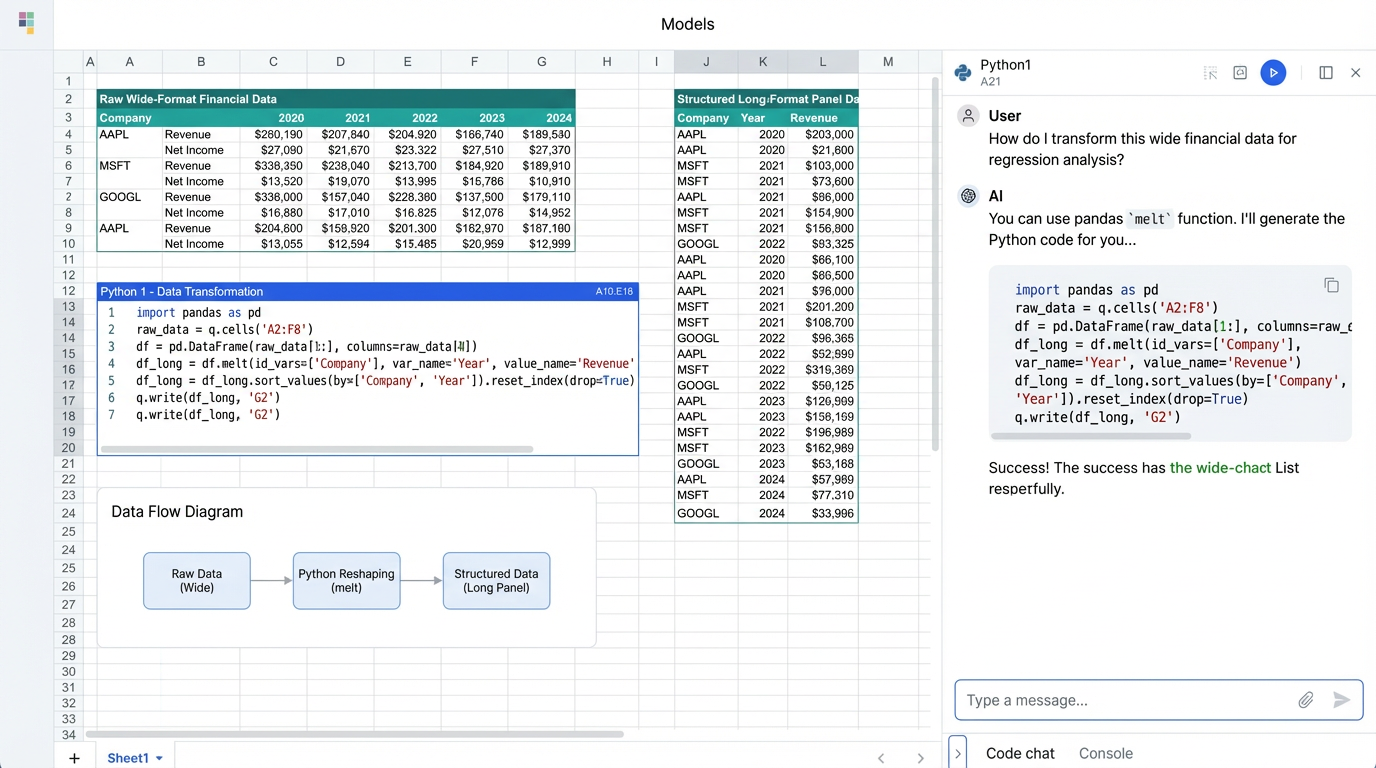Click the 'Data Flow Diagram' heading
1376x768 pixels.
[x=177, y=512]
